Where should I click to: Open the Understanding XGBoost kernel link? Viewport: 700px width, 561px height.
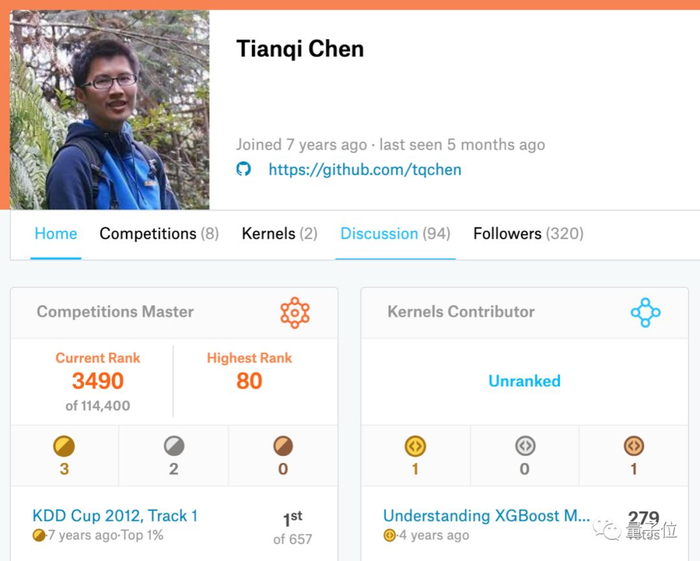[487, 516]
